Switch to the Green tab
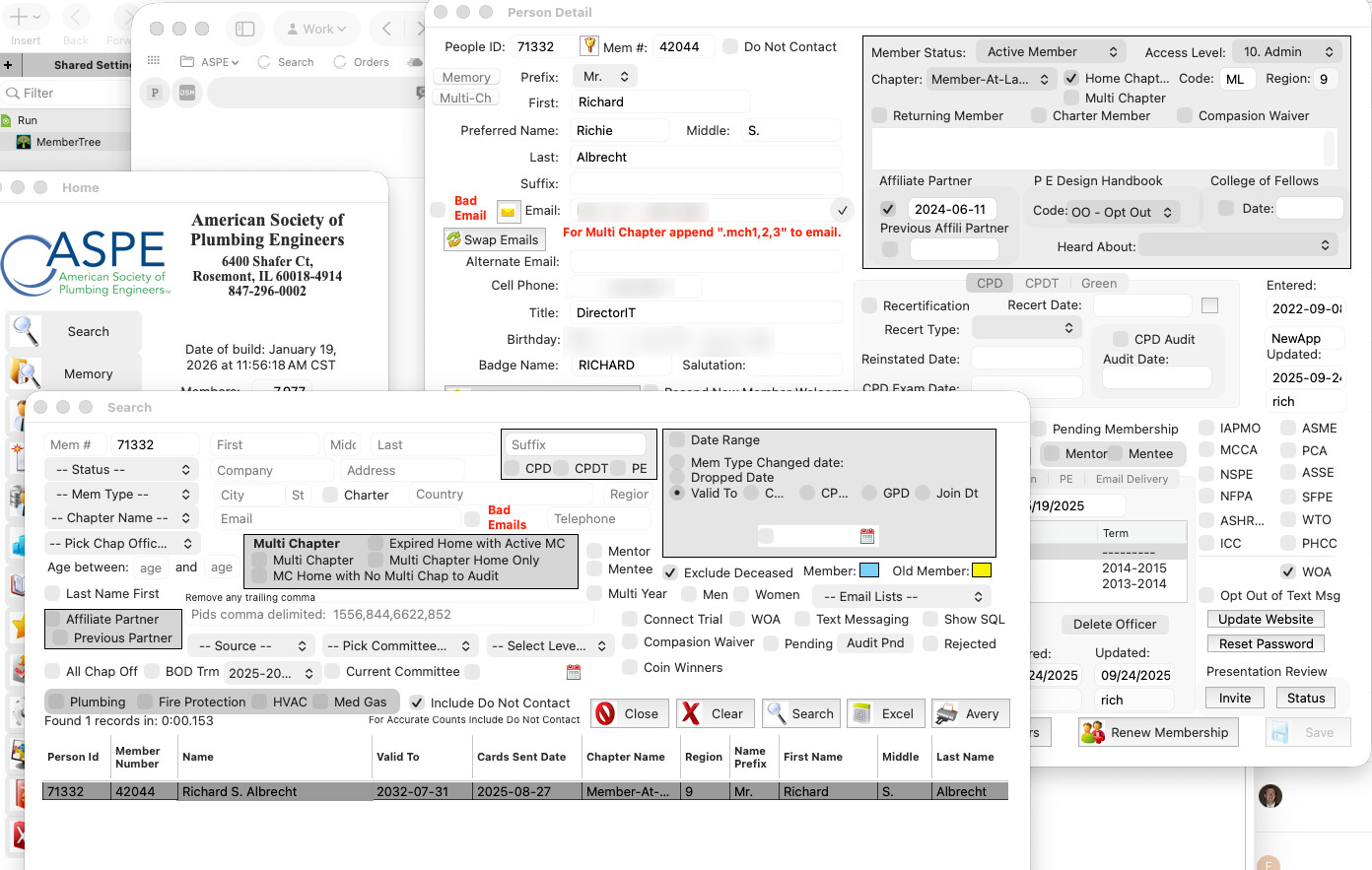The height and width of the screenshot is (870, 1372). tap(1099, 283)
